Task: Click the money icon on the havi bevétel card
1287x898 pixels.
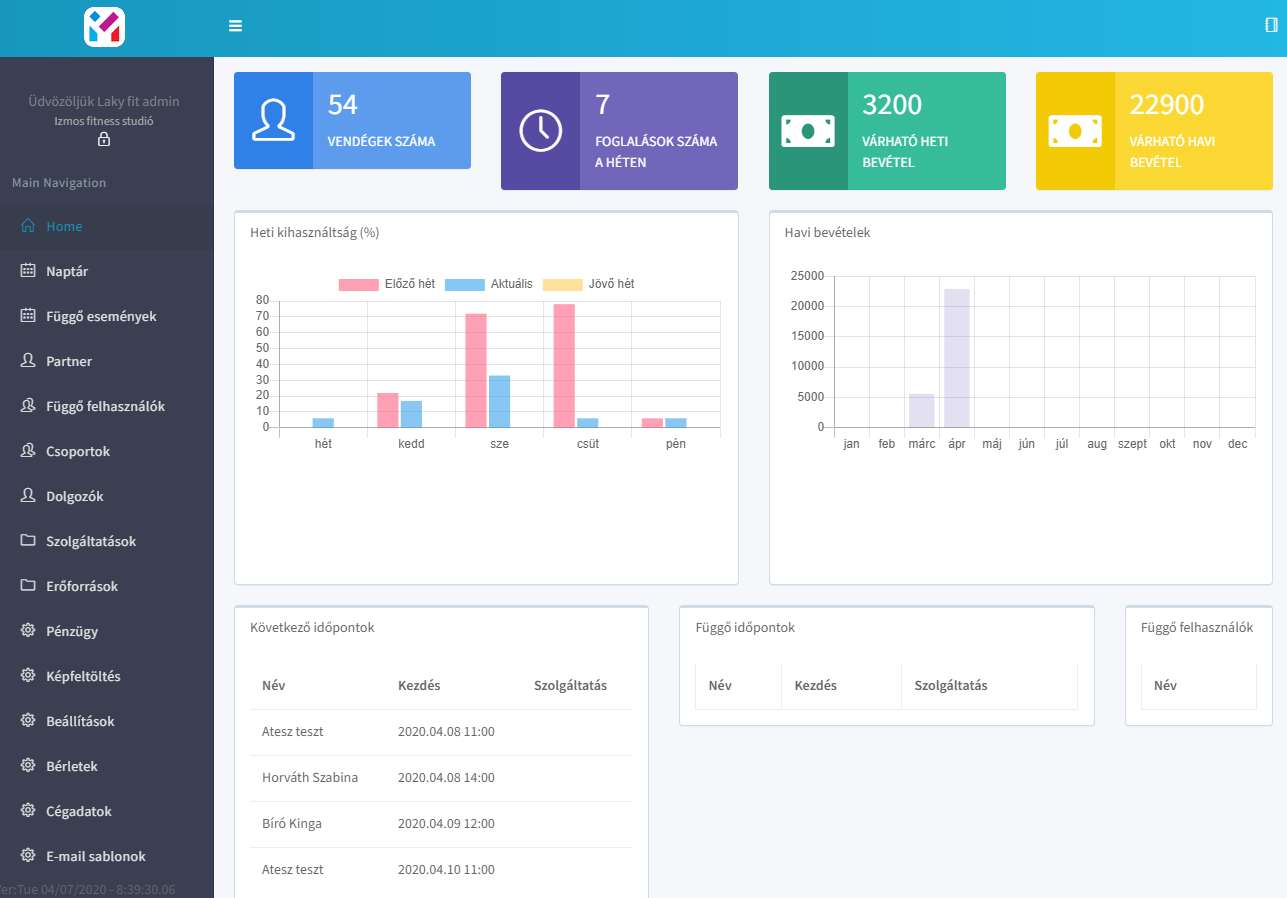Action: 1075,131
